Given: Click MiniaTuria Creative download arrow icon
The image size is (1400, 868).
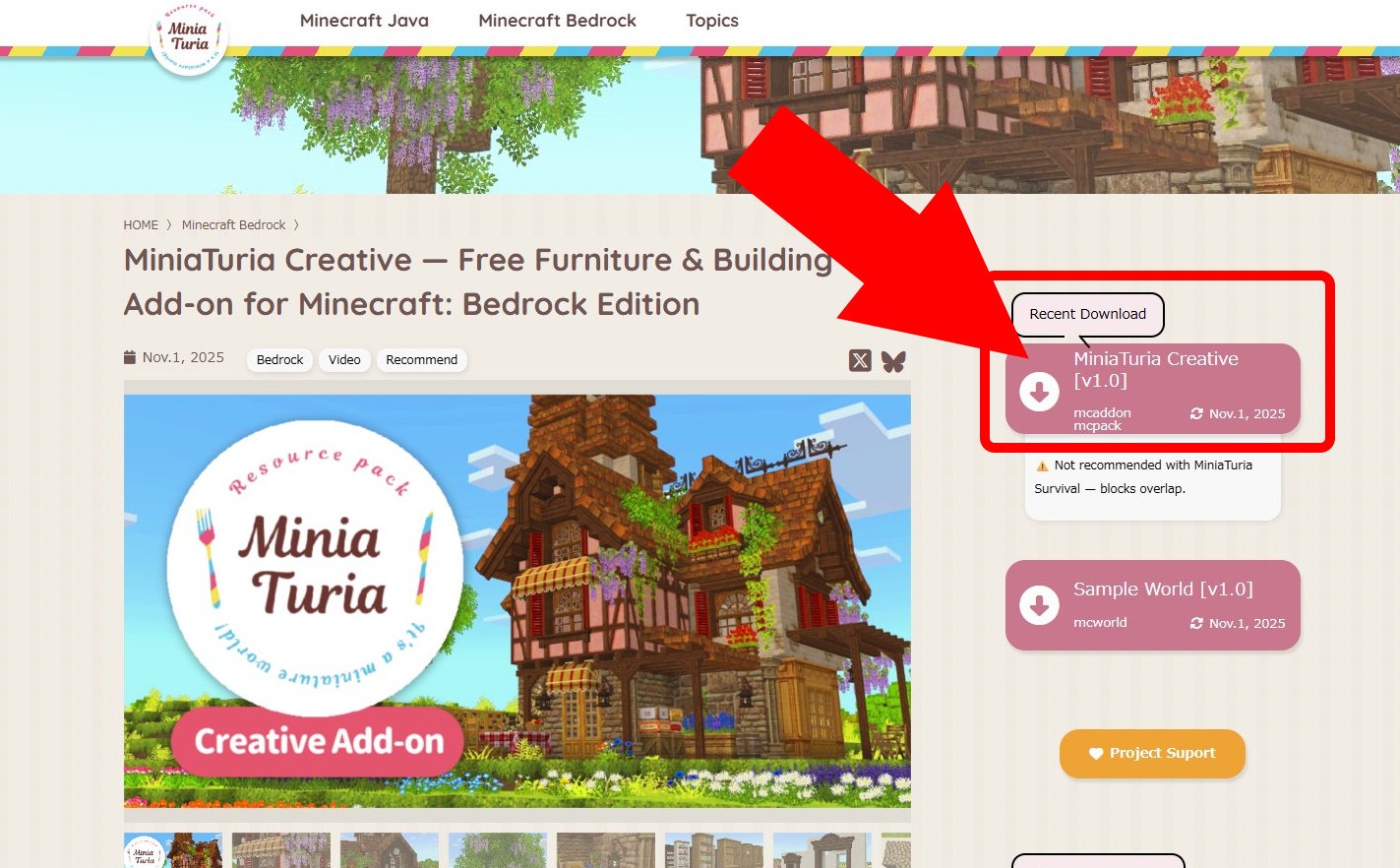Looking at the screenshot, I should [1039, 392].
